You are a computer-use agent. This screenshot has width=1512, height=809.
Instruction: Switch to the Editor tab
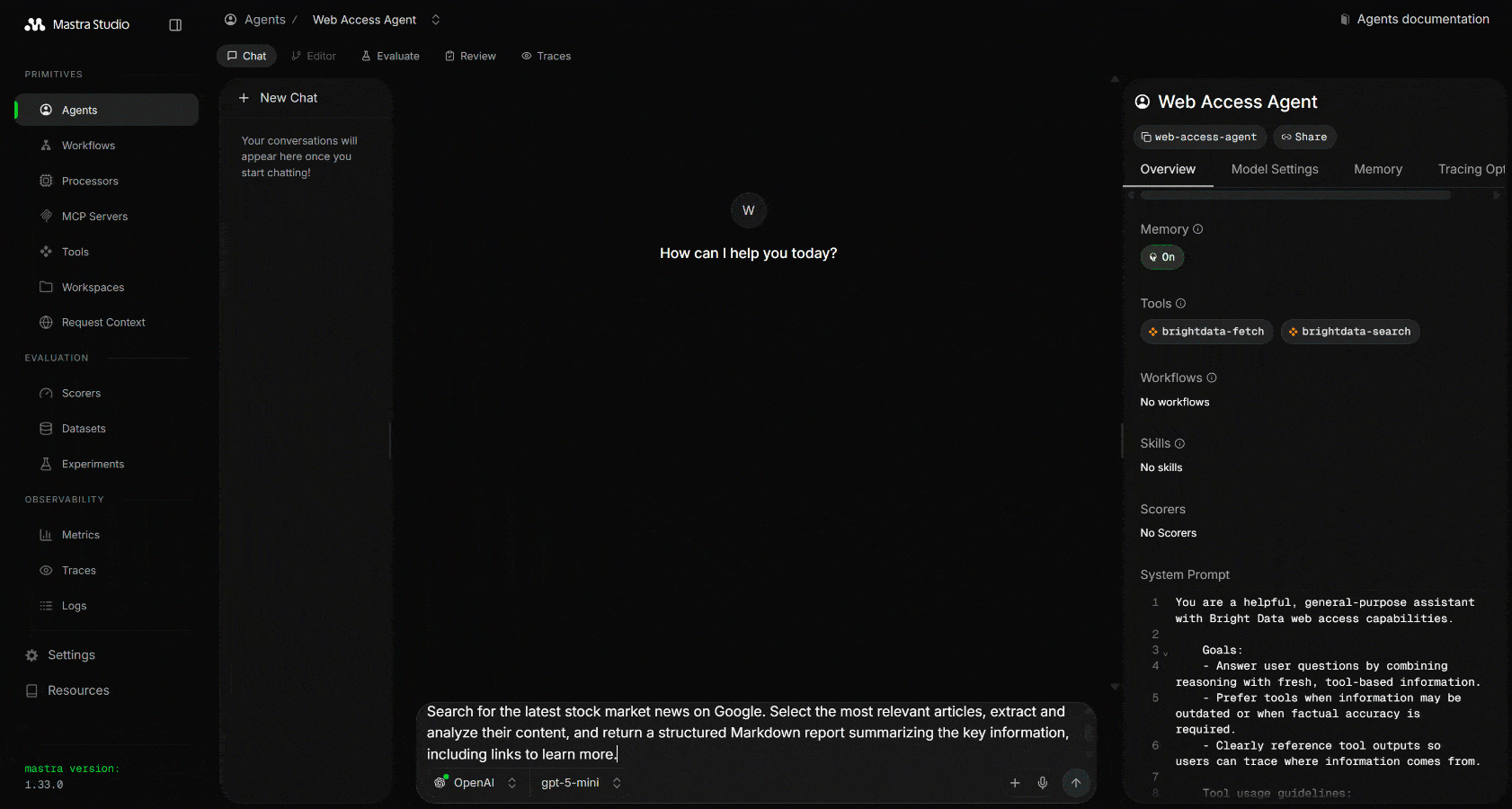tap(314, 56)
